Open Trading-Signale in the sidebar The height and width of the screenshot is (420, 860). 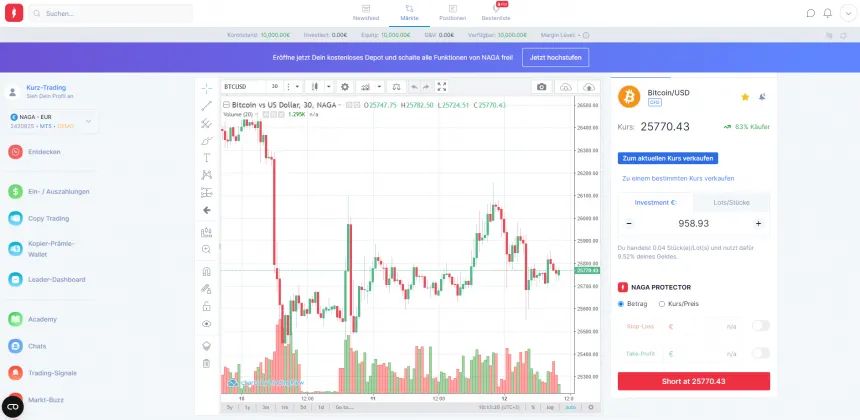tap(52, 373)
